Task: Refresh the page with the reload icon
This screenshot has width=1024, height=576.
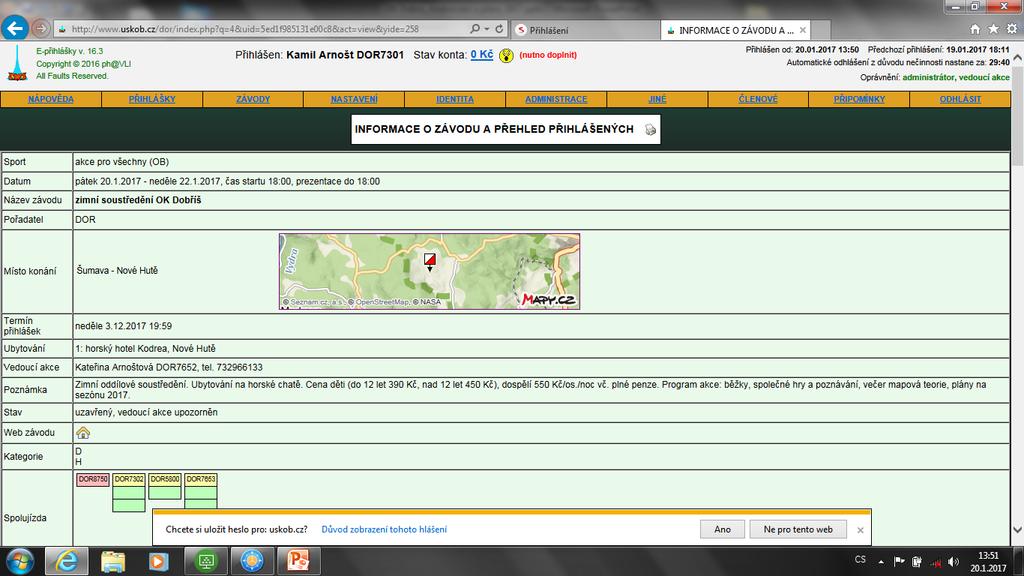Action: coord(499,29)
